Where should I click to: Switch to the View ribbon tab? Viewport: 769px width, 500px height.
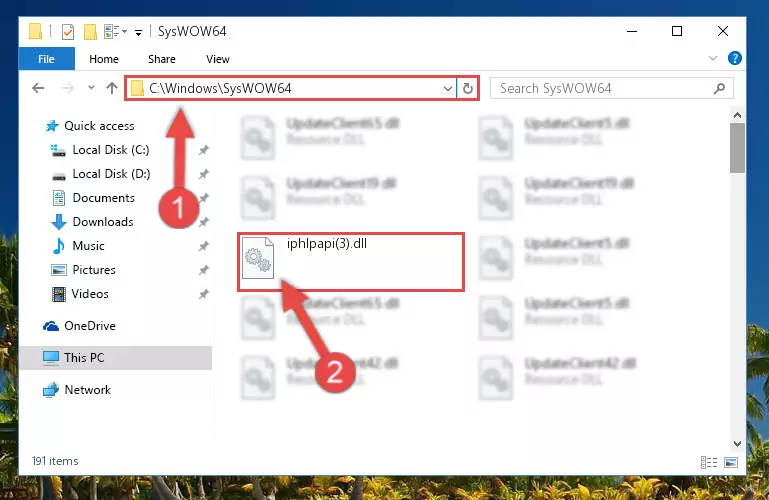point(218,59)
